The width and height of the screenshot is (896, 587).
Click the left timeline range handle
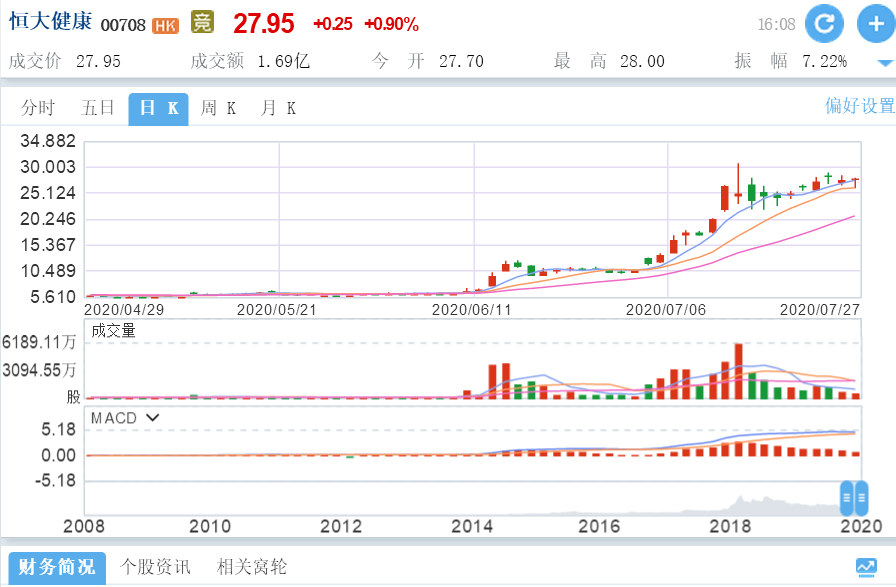point(846,498)
